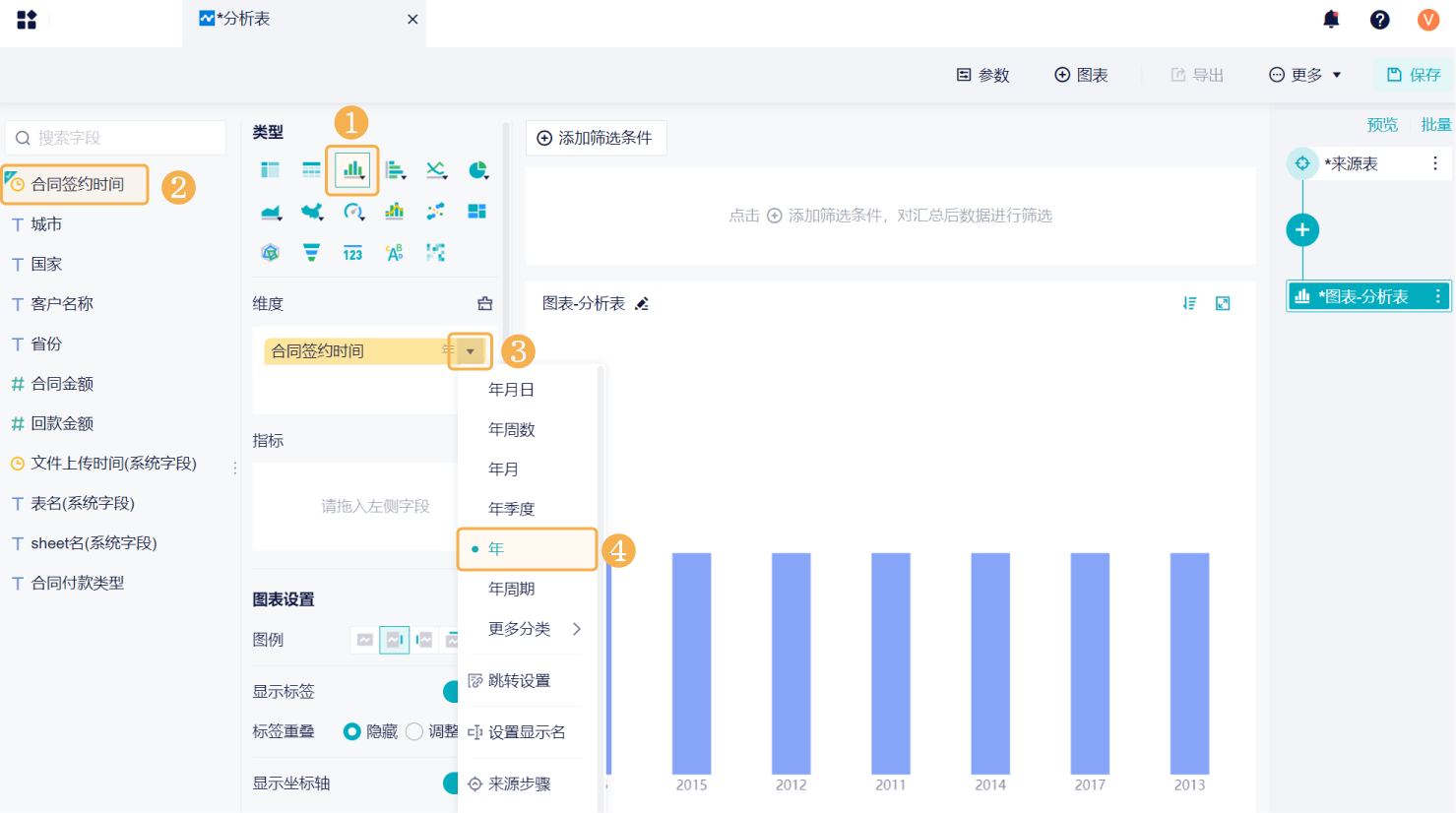1456x813 pixels.
Task: Add a chart with 图表 button
Action: pos(1081,75)
